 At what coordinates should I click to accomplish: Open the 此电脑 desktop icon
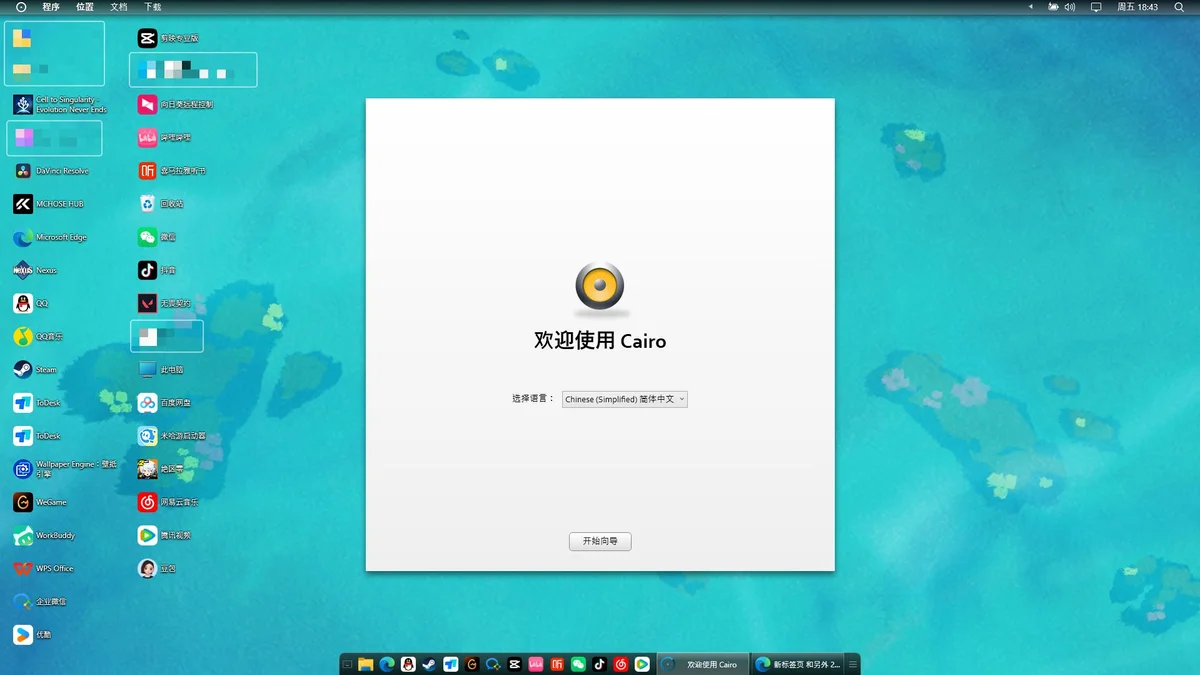coord(161,370)
